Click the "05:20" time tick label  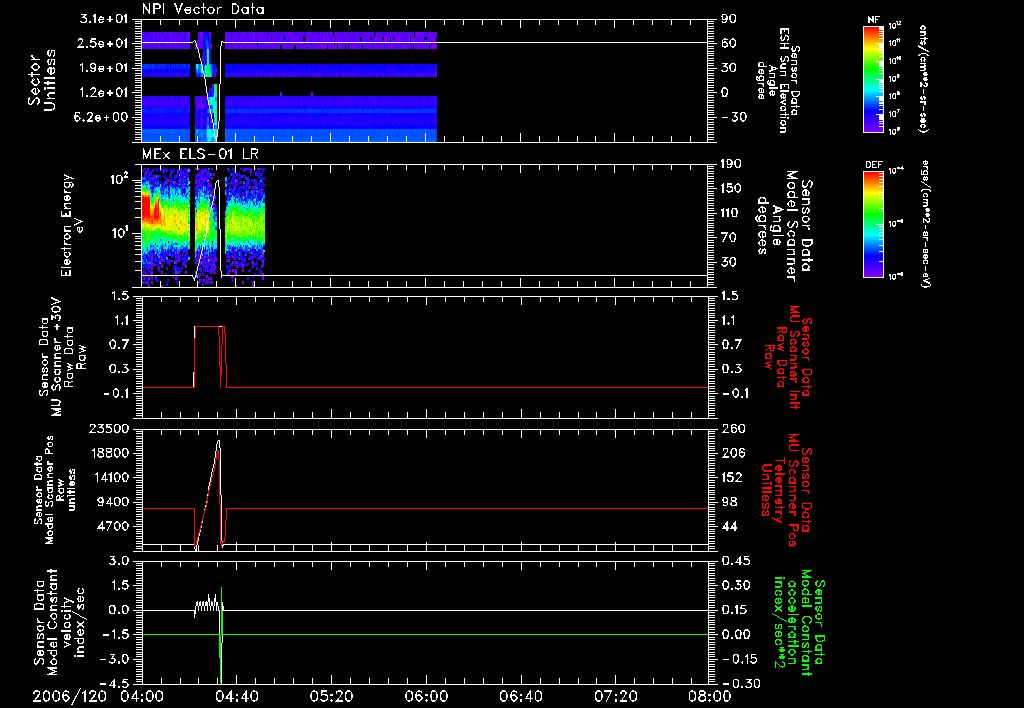[331, 696]
